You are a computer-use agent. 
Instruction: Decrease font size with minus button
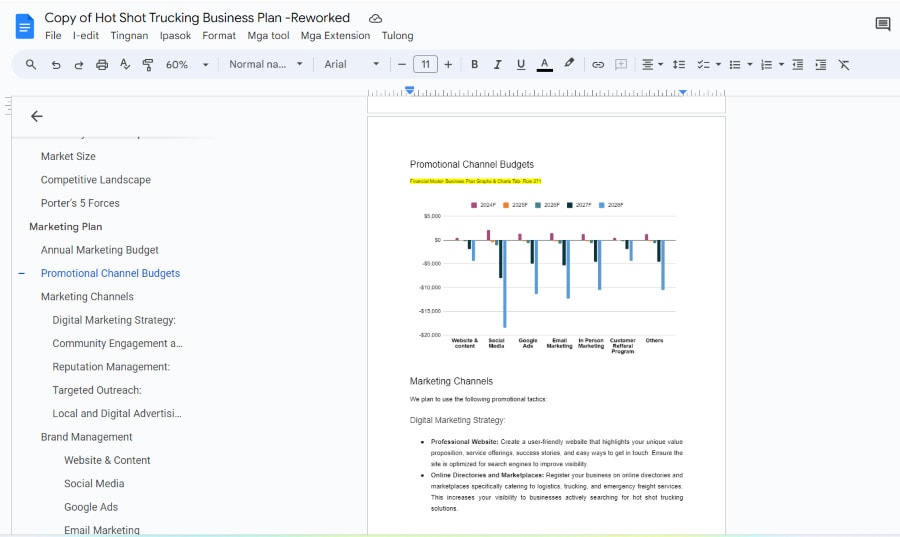pos(402,65)
